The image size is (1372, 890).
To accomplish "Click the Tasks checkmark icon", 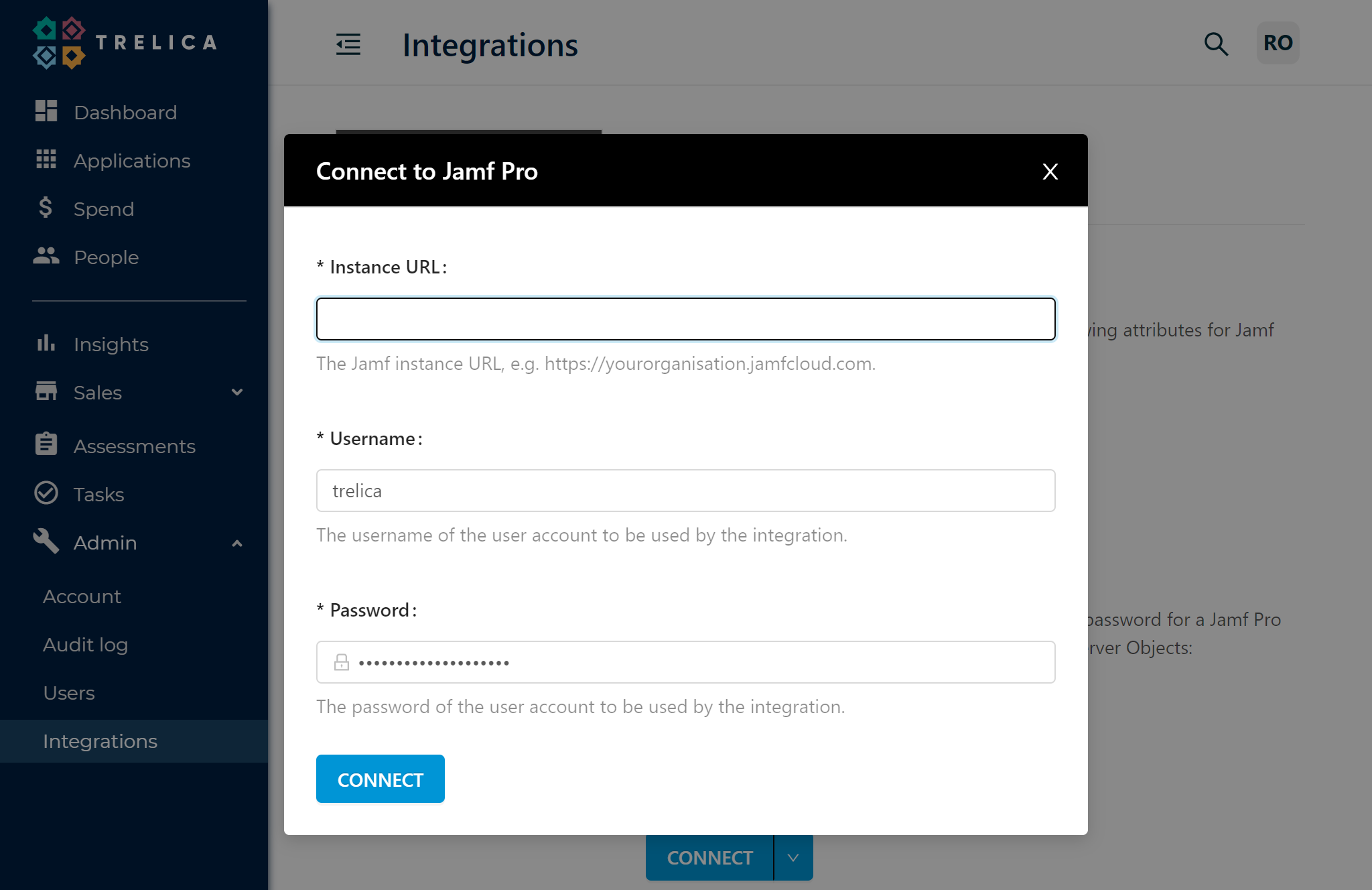I will tap(46, 493).
